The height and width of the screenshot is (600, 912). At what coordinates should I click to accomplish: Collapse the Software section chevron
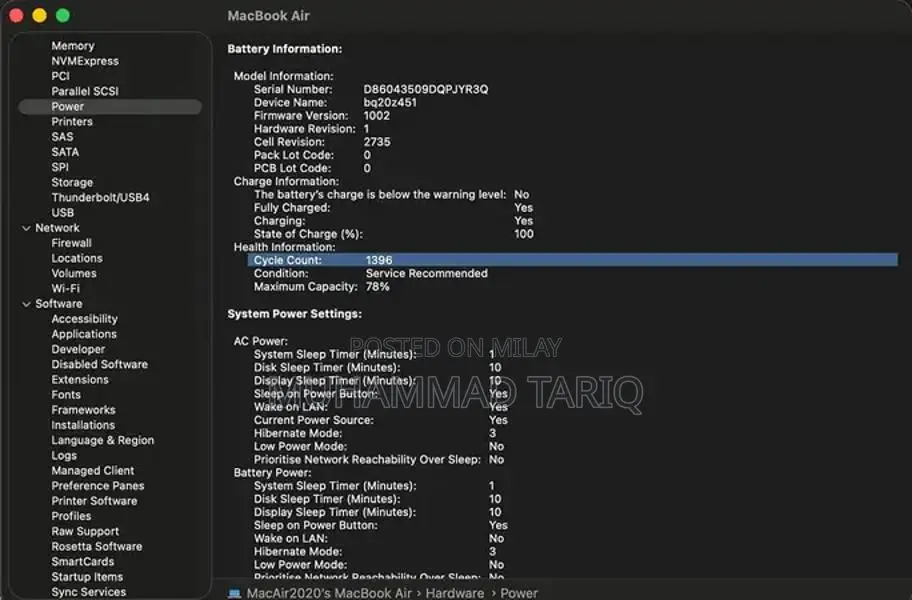point(26,304)
